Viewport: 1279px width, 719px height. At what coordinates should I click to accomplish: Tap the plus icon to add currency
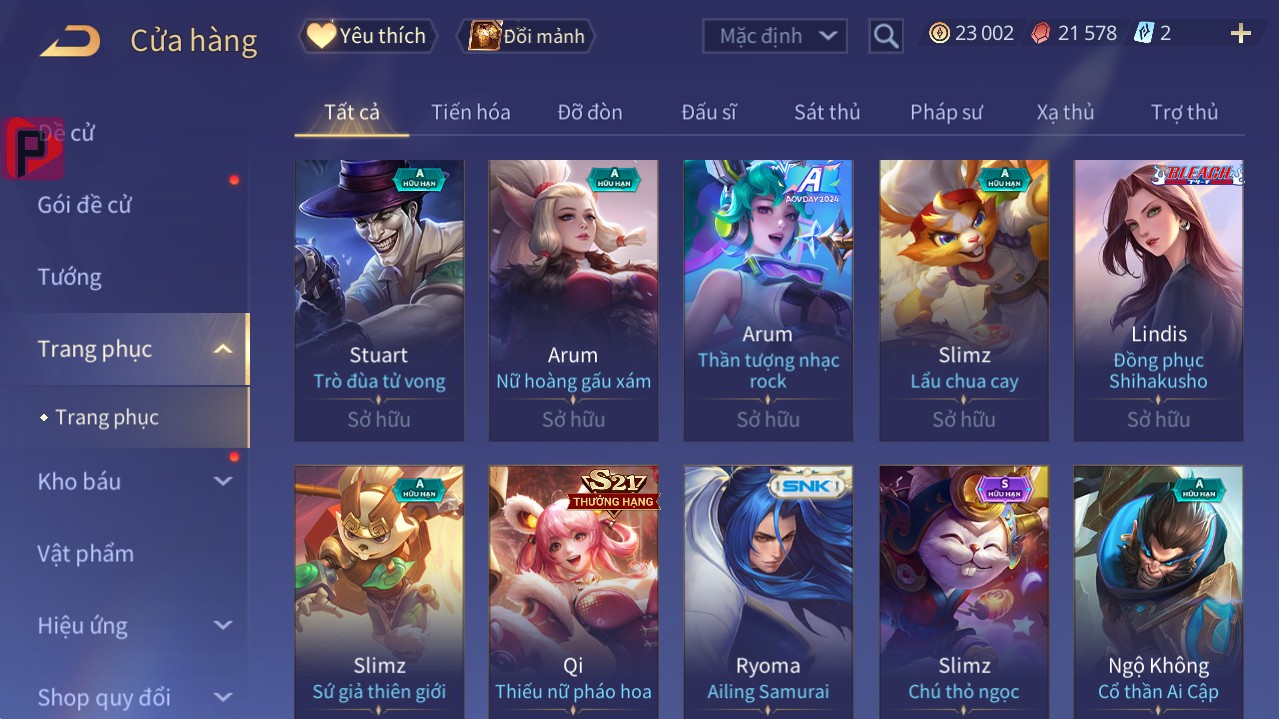coord(1241,34)
